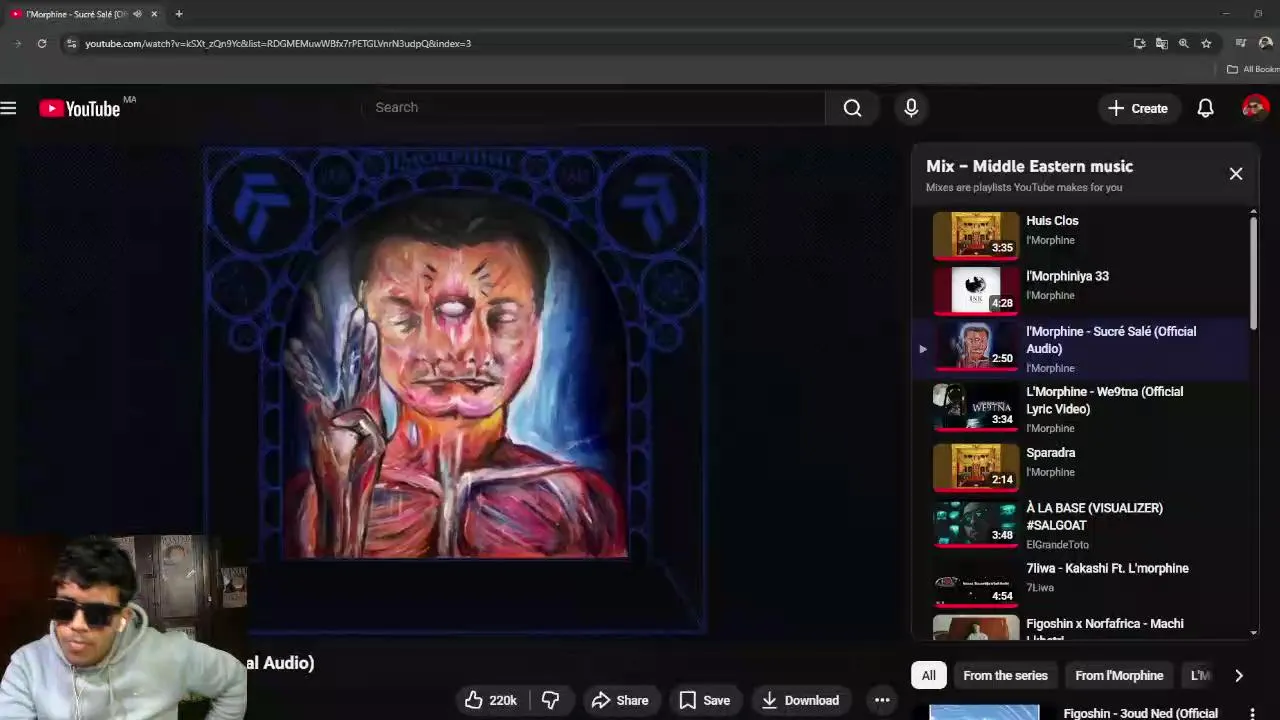Go to the YouTube home logo

(80, 108)
